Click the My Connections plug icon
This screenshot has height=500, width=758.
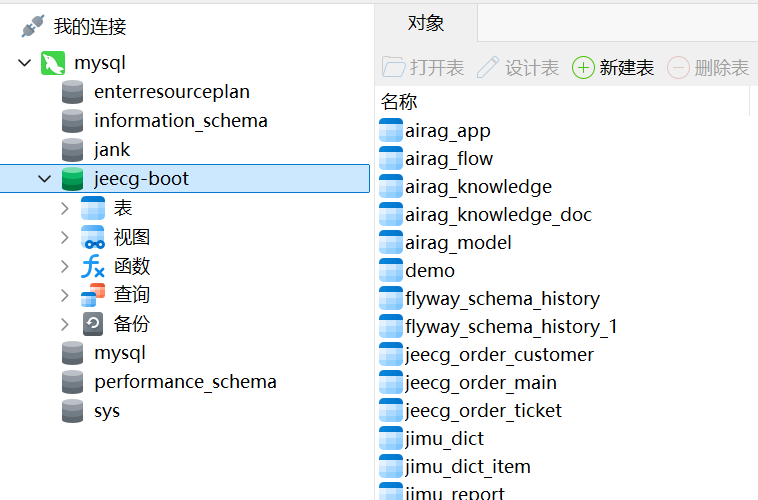[x=33, y=26]
